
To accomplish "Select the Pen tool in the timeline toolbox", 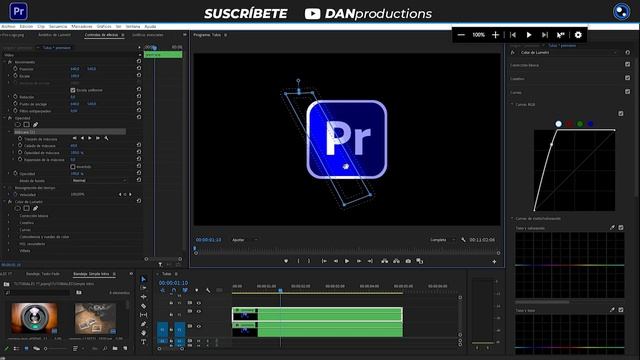I will click(x=143, y=324).
